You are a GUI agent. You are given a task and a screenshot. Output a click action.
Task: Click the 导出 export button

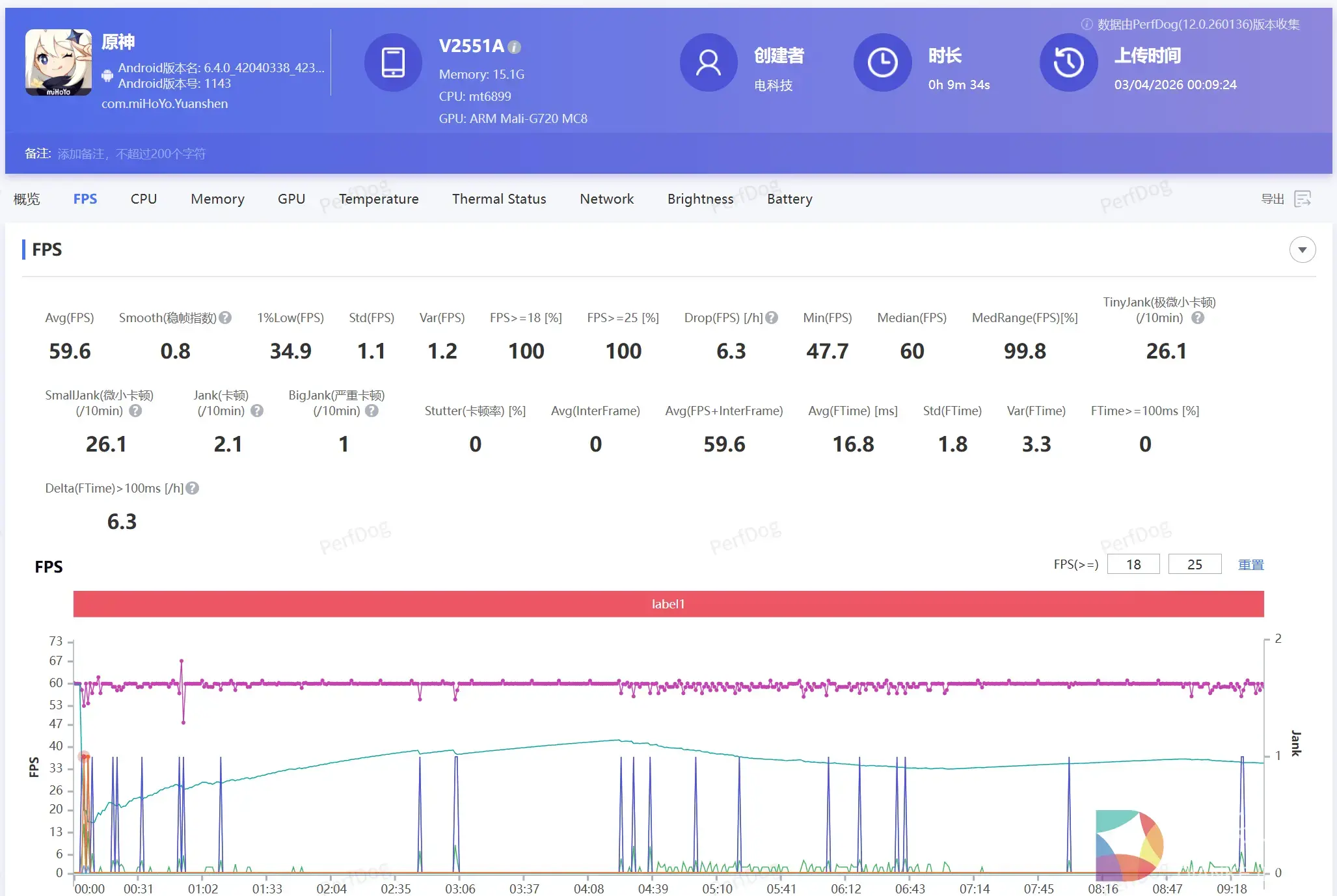tap(1273, 199)
